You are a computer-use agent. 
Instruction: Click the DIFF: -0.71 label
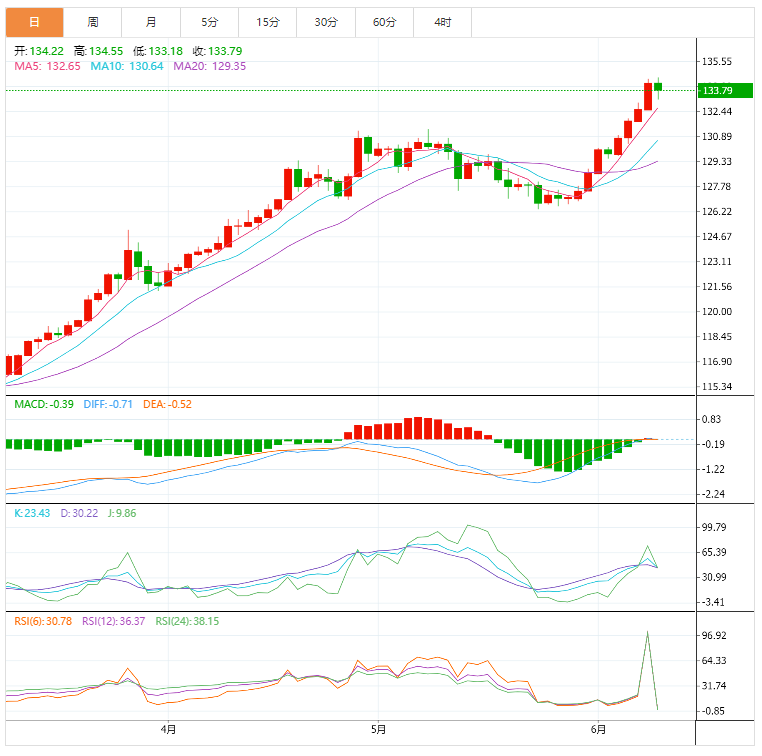pos(108,404)
